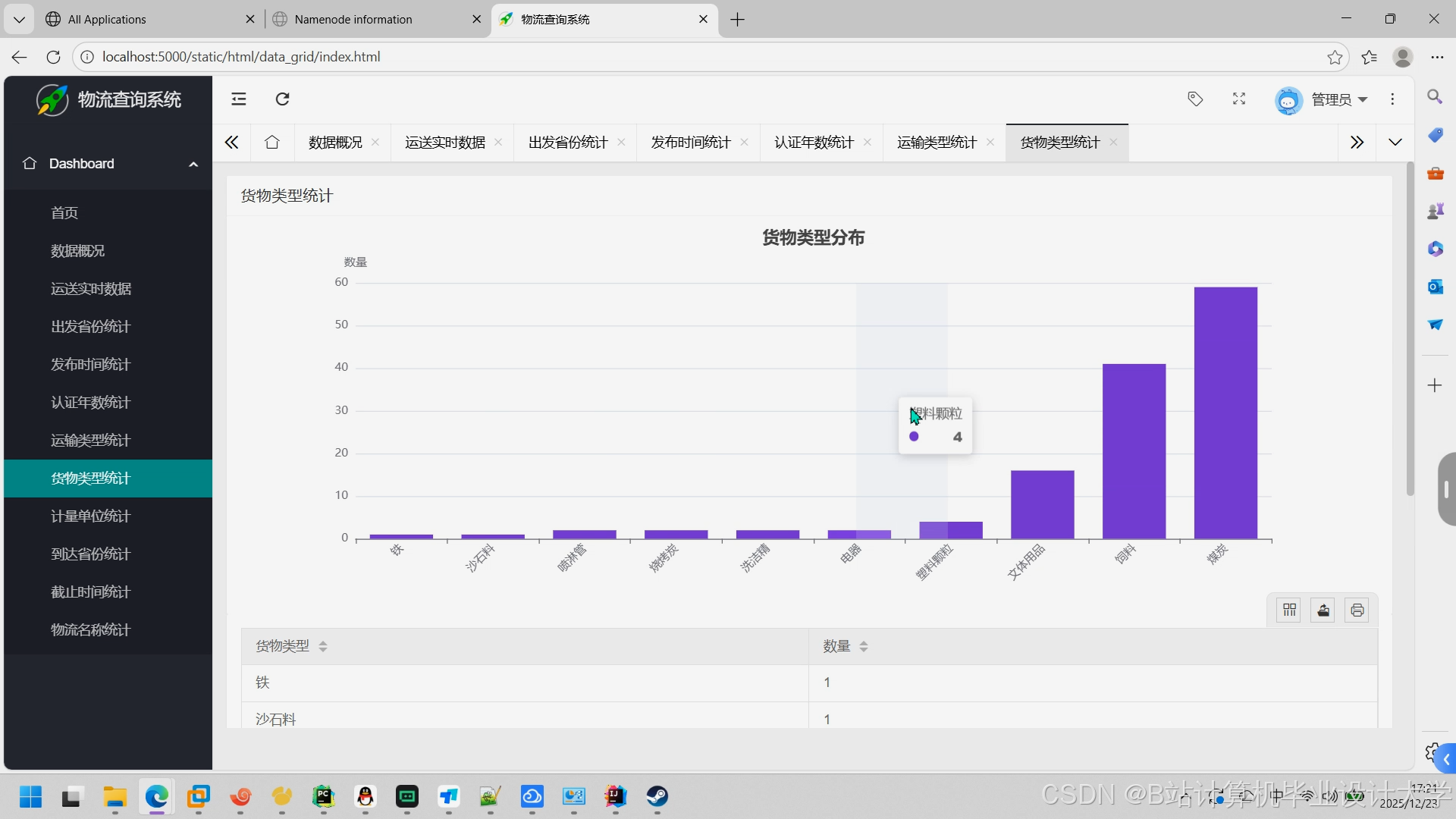The width and height of the screenshot is (1456, 819).
Task: Export table data with export icon
Action: [1323, 610]
